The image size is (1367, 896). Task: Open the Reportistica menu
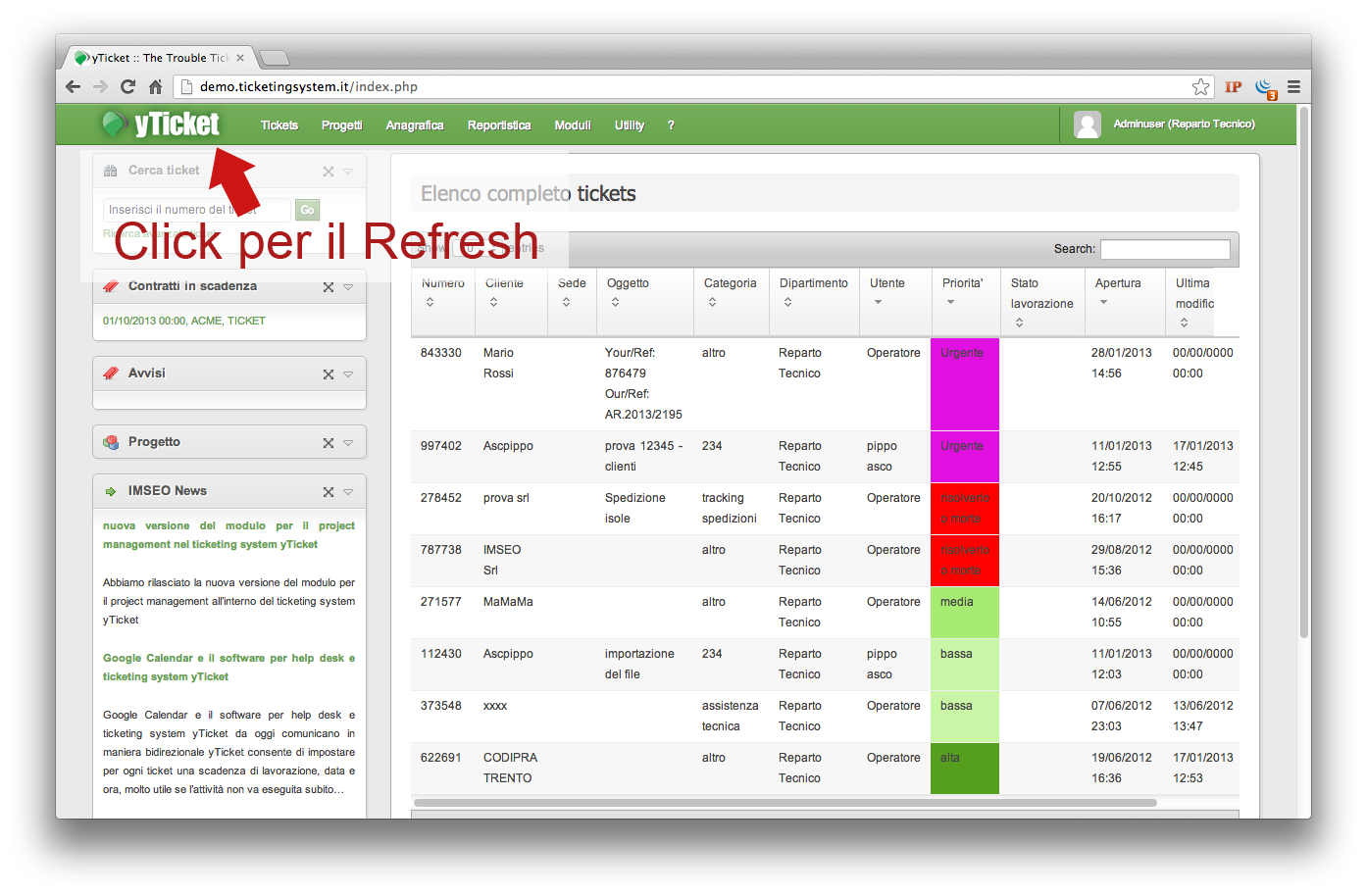tap(498, 125)
